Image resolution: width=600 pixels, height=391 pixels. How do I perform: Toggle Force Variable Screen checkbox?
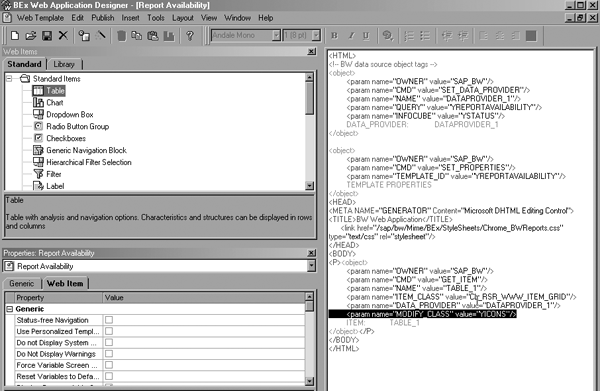(x=109, y=365)
